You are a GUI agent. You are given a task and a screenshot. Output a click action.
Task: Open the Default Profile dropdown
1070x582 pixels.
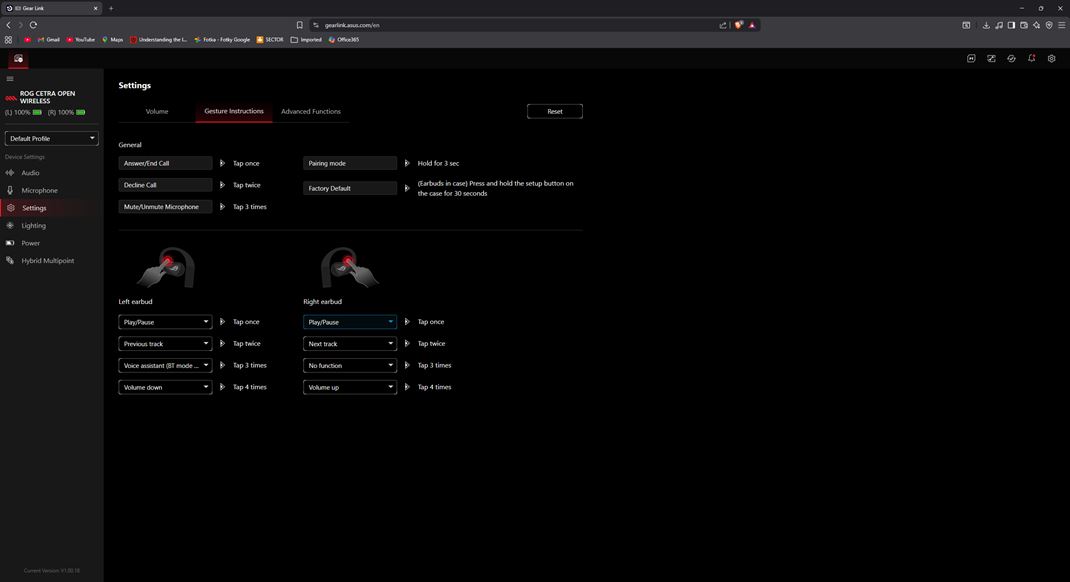pyautogui.click(x=52, y=139)
